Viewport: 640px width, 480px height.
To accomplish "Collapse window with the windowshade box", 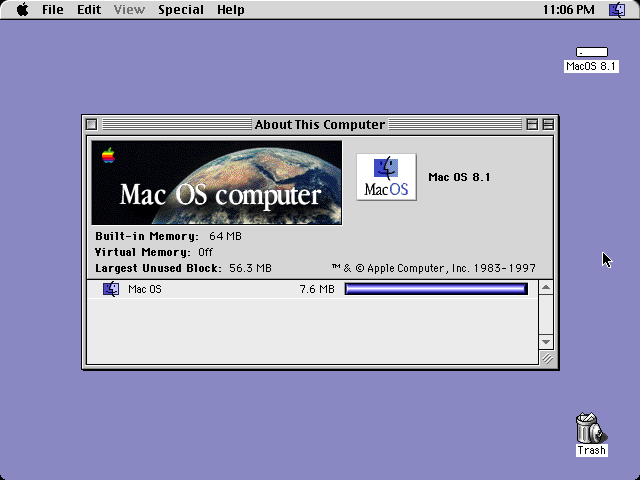I will (x=548, y=124).
